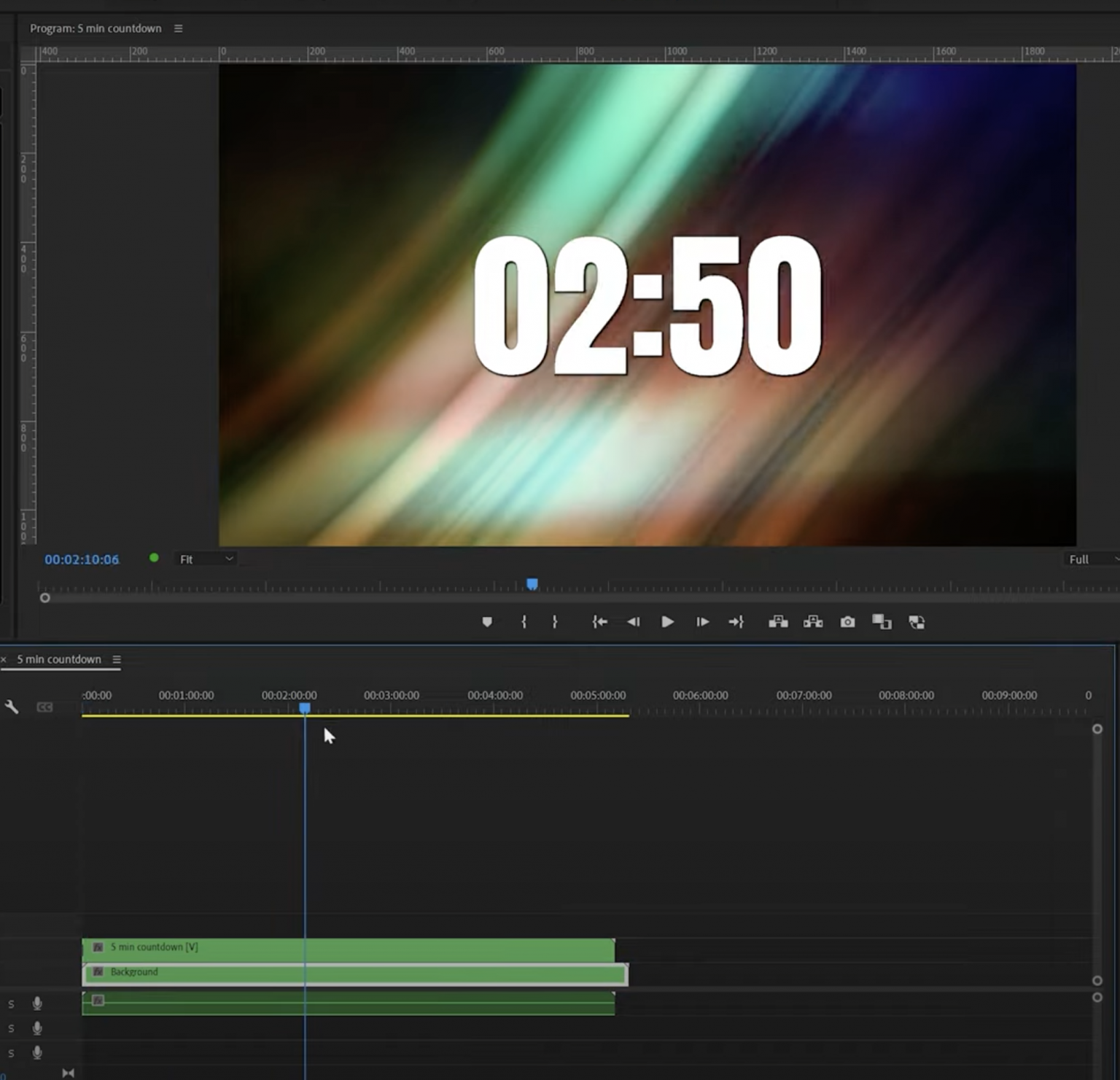
Task: Click the 00:05:00:00 mark on timeline ruler
Action: click(598, 696)
